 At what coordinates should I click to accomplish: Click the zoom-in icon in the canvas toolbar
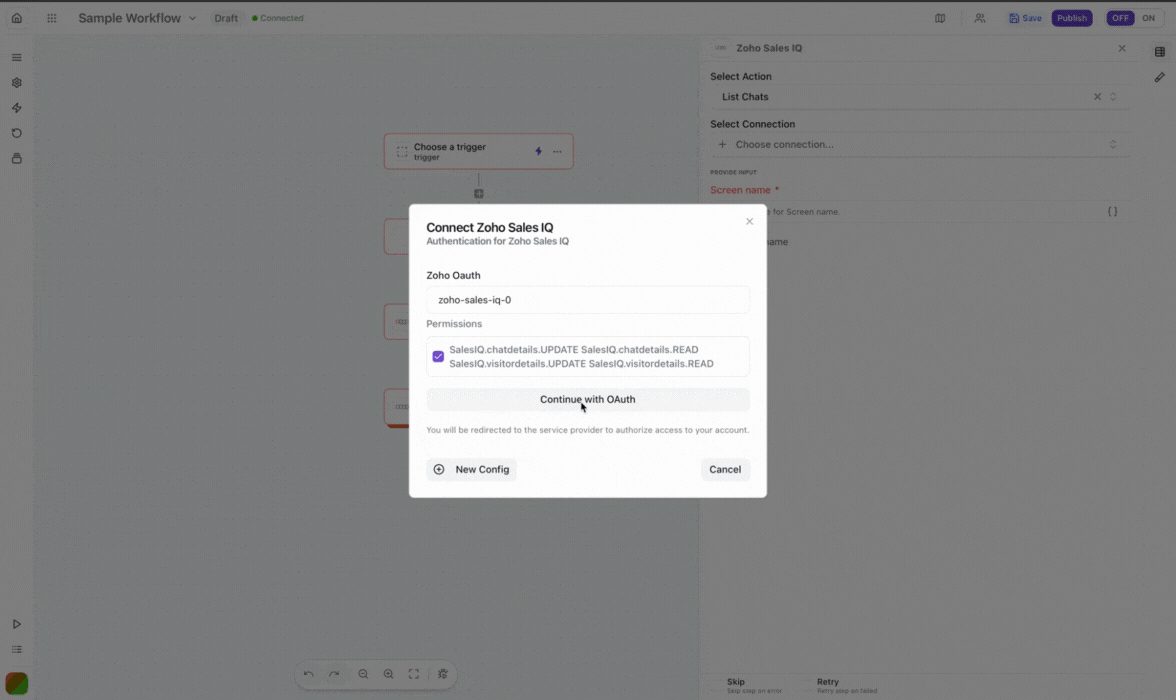tap(389, 674)
